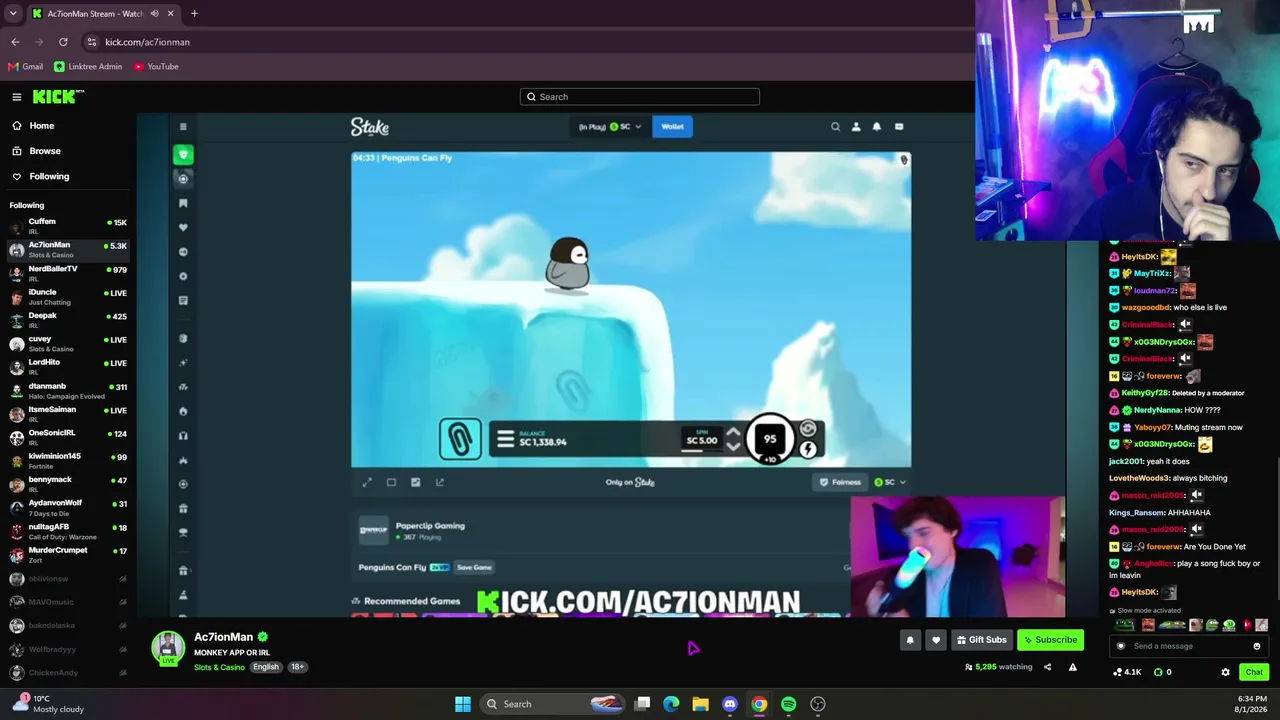Viewport: 1280px width, 720px height.
Task: Open File Explorer from the taskbar
Action: click(x=700, y=704)
